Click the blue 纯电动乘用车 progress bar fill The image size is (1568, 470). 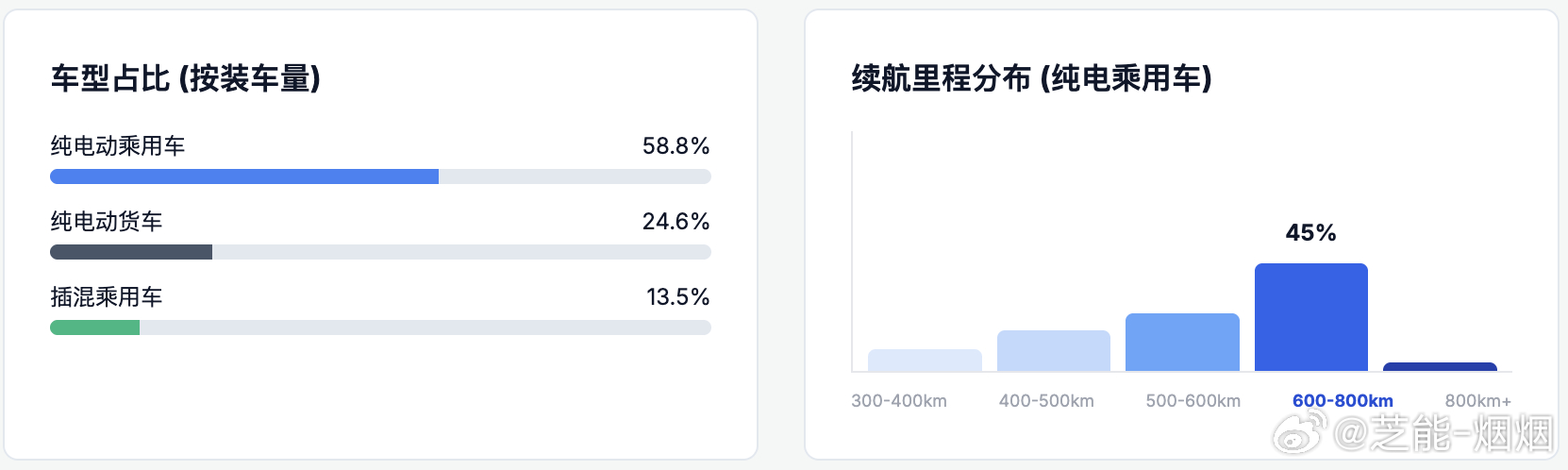(x=243, y=176)
